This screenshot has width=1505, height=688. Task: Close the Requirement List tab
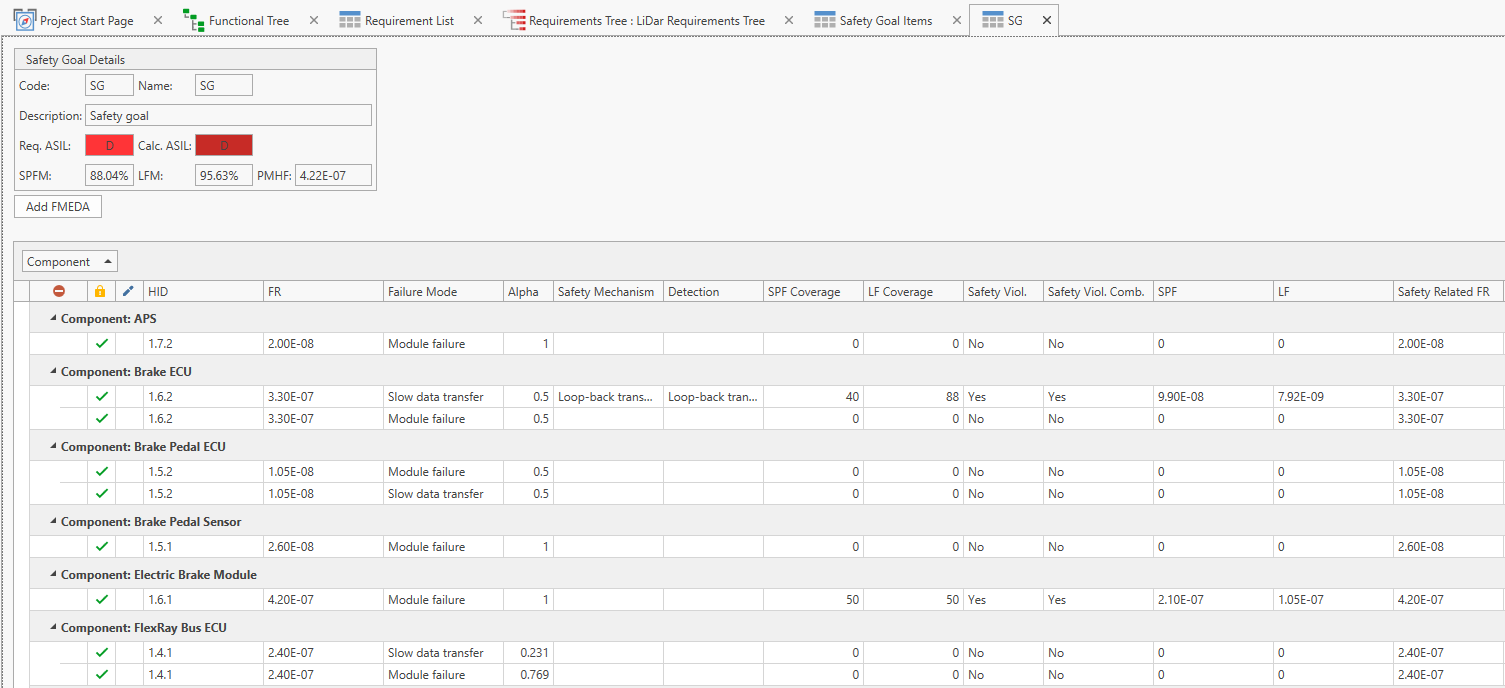point(477,20)
